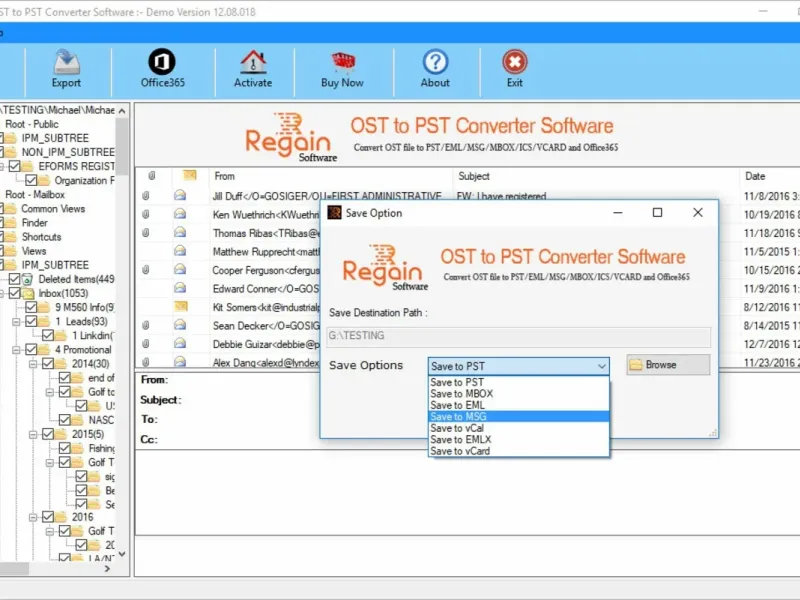Select Save to vCard option
Image resolution: width=800 pixels, height=600 pixels.
tap(460, 451)
